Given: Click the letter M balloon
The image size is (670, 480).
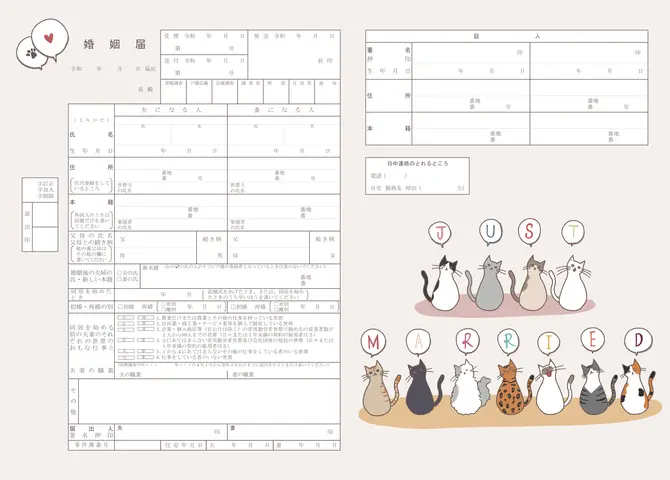Looking at the screenshot, I should [373, 342].
